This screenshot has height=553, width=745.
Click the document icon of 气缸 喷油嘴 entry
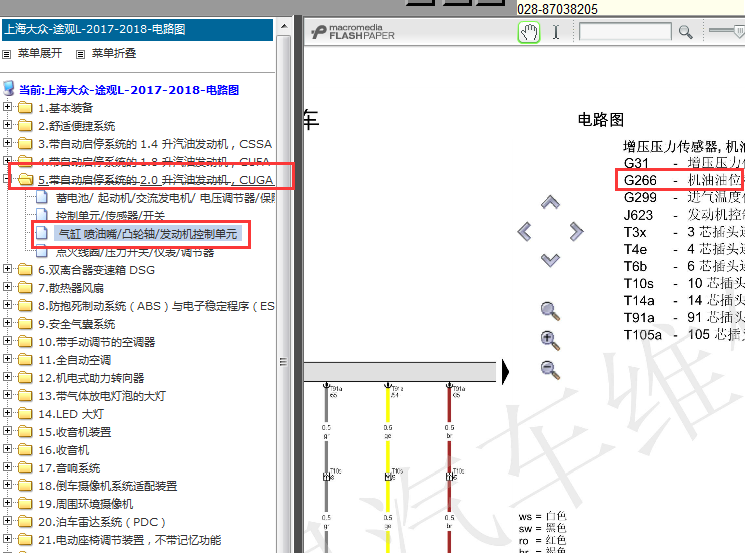(x=42, y=233)
